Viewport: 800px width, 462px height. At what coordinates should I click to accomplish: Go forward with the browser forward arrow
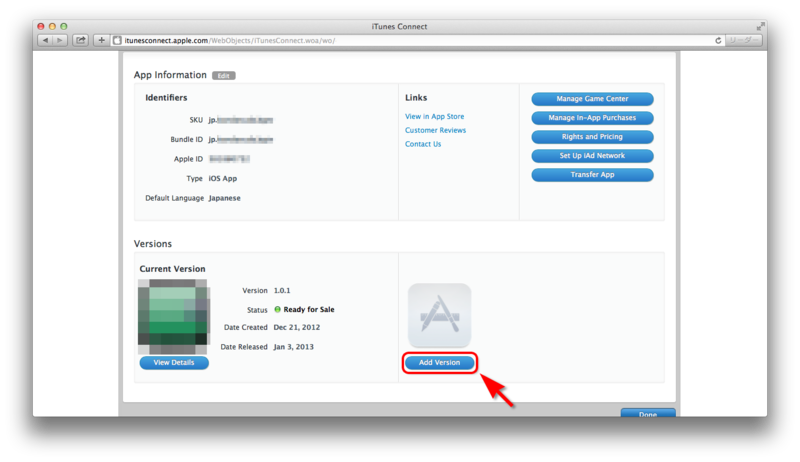click(x=60, y=40)
